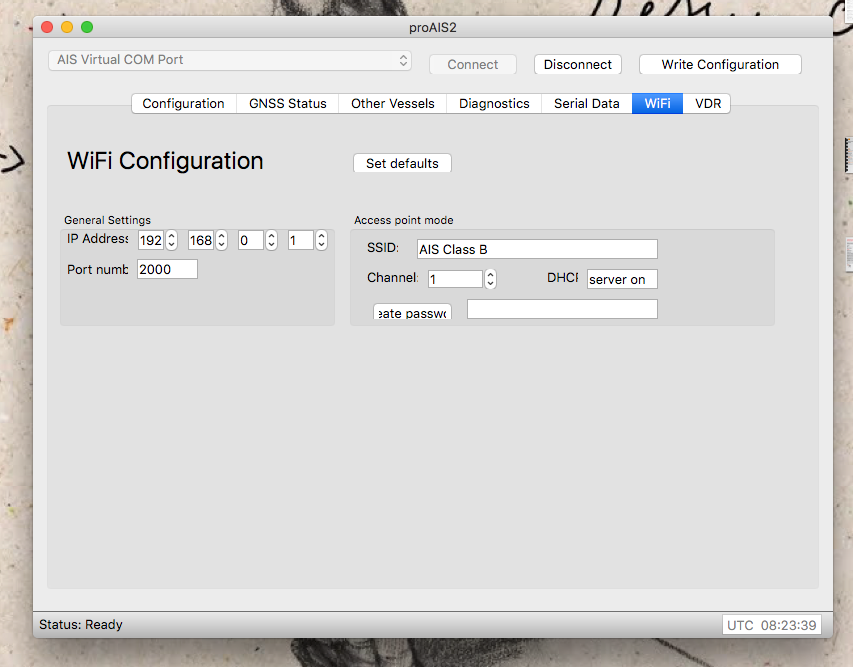Go to the Diagnostics tab
The image size is (853, 667).
pos(494,103)
